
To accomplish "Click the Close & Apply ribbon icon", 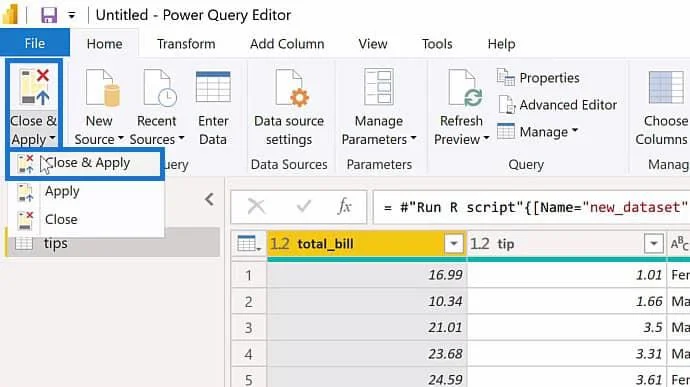I will pyautogui.click(x=34, y=86).
